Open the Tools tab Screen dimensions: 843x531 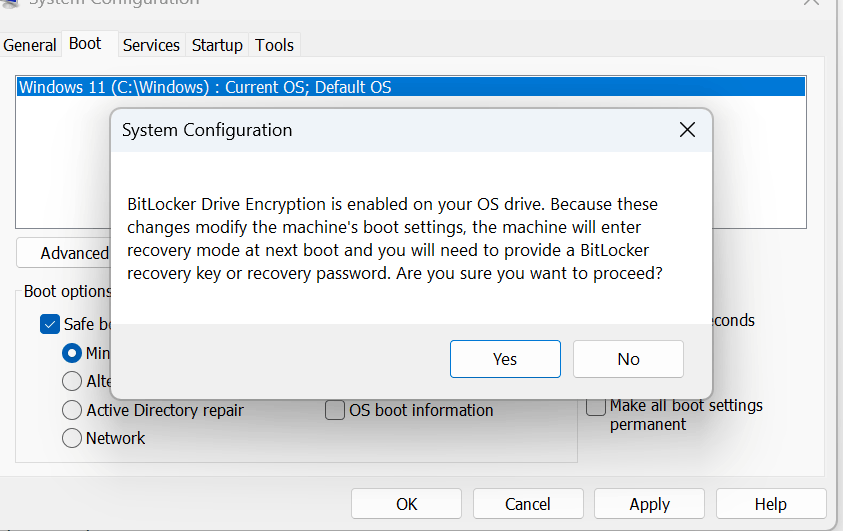[x=274, y=45]
